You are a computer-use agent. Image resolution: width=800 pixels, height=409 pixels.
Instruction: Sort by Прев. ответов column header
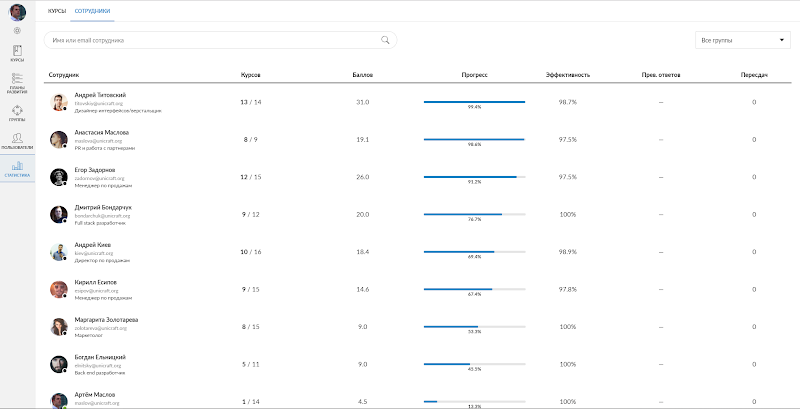[x=661, y=75]
